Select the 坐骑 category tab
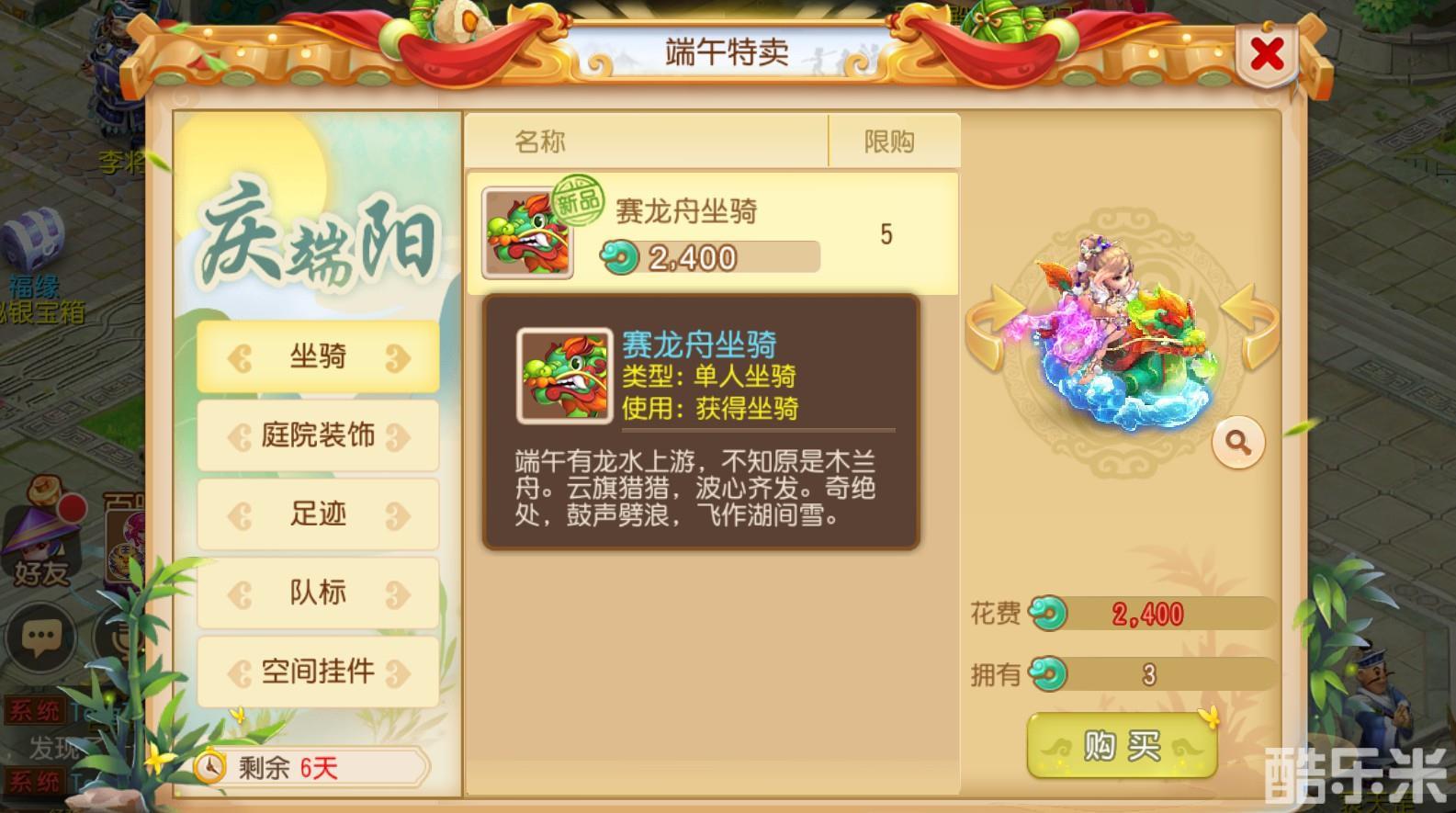This screenshot has width=1456, height=813. [318, 356]
